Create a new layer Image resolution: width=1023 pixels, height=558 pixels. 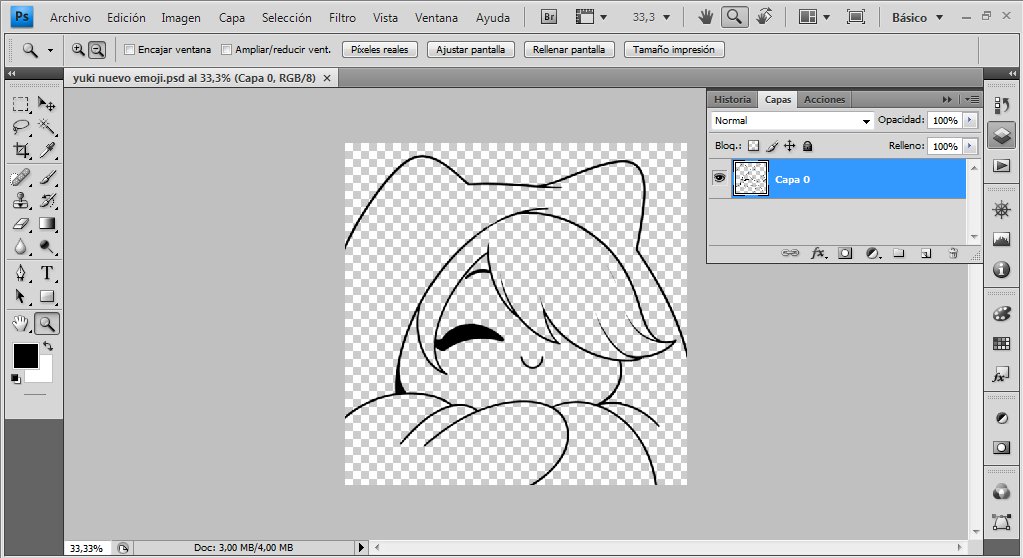tap(926, 253)
